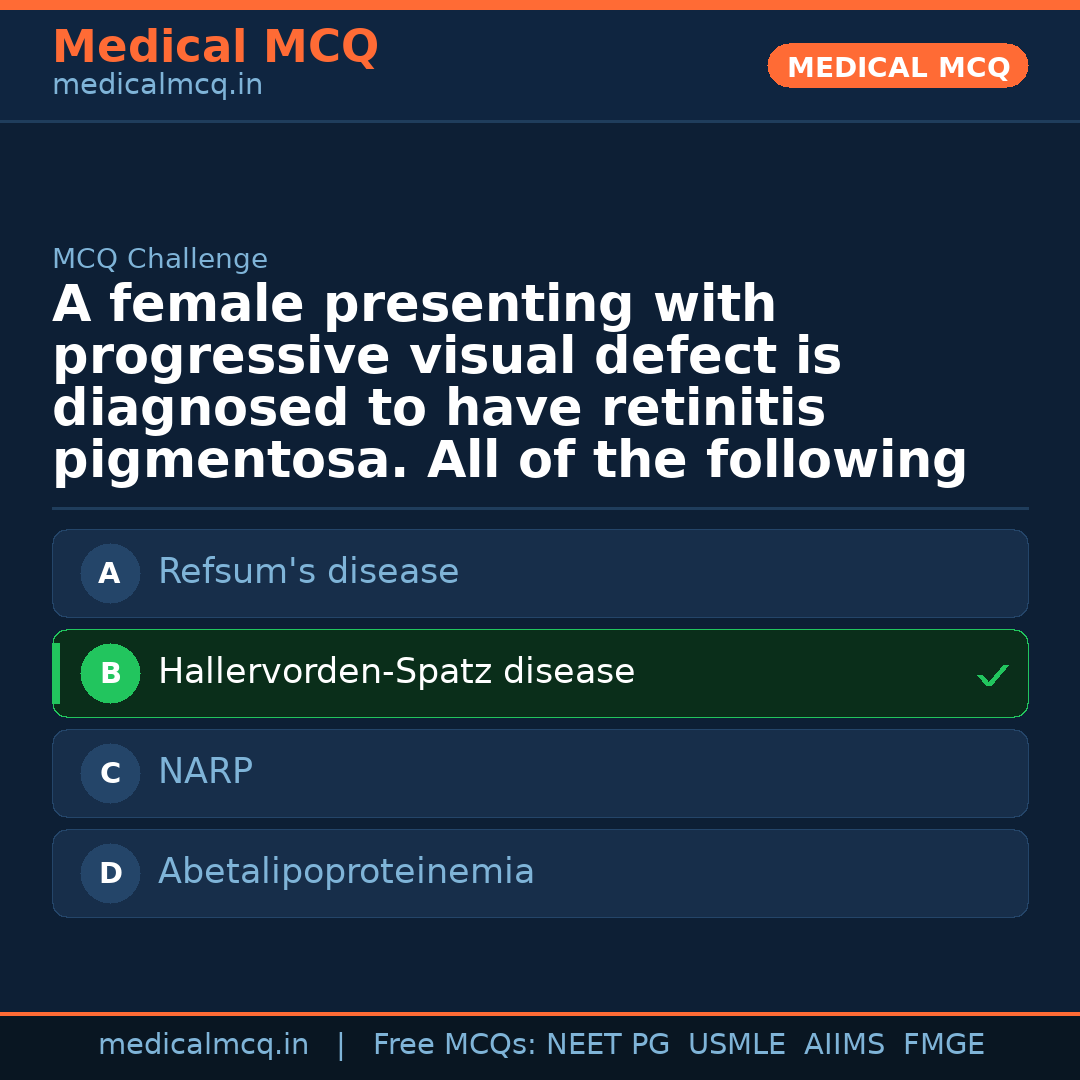The width and height of the screenshot is (1080, 1080).
Task: Click USMLE in the footer
Action: click(x=736, y=1045)
